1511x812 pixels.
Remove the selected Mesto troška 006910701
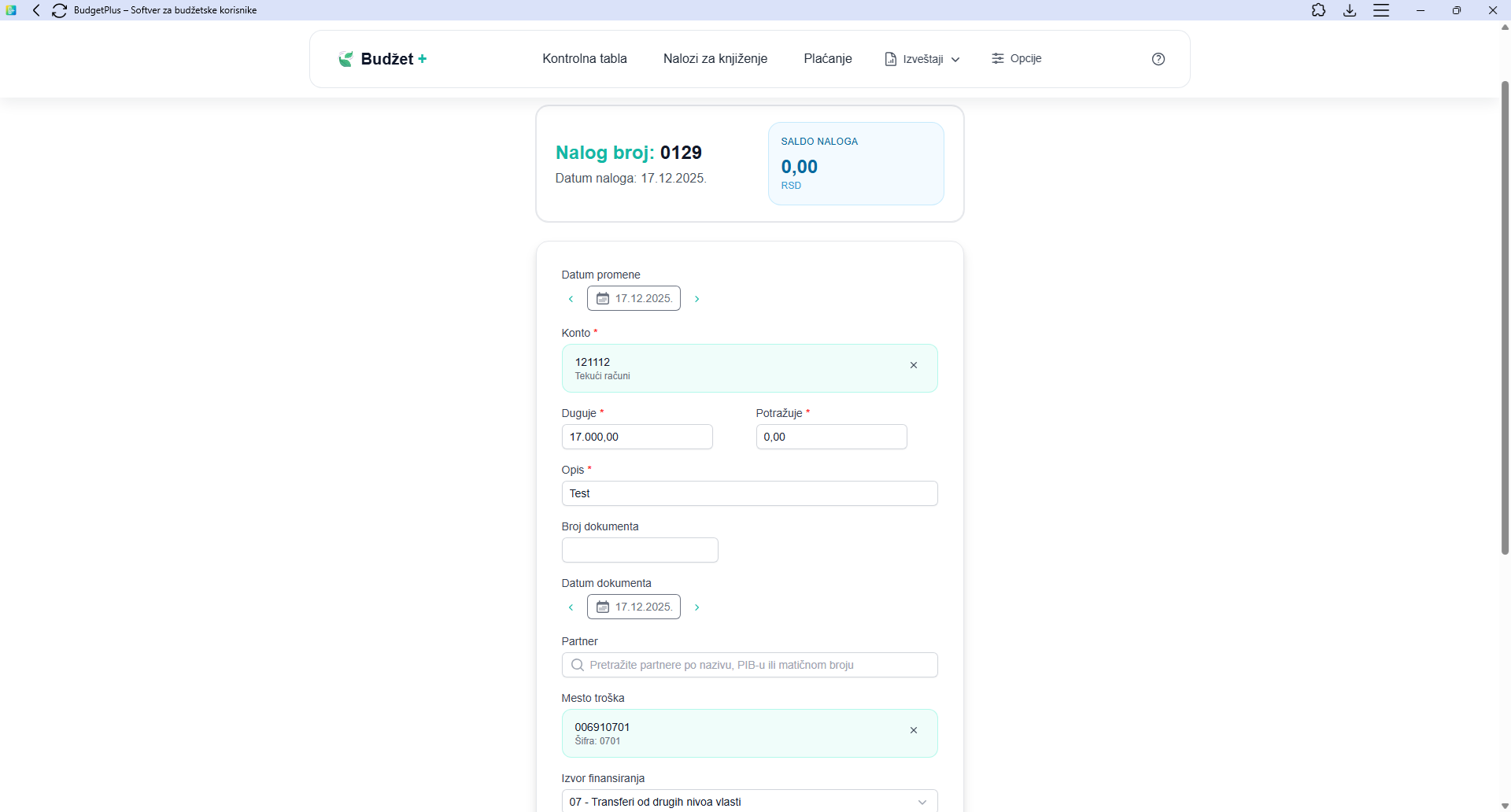click(x=914, y=730)
